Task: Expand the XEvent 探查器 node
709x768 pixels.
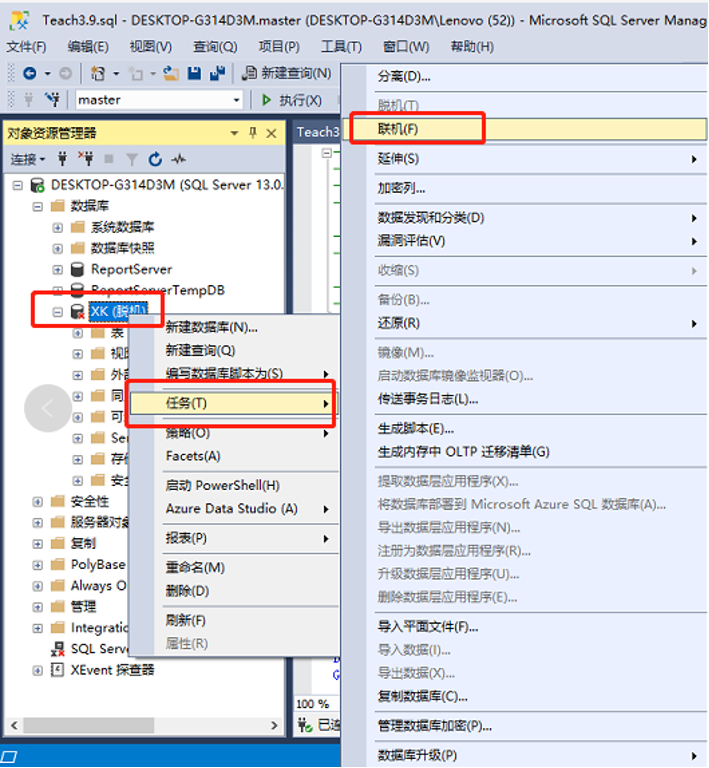Action: pos(38,670)
